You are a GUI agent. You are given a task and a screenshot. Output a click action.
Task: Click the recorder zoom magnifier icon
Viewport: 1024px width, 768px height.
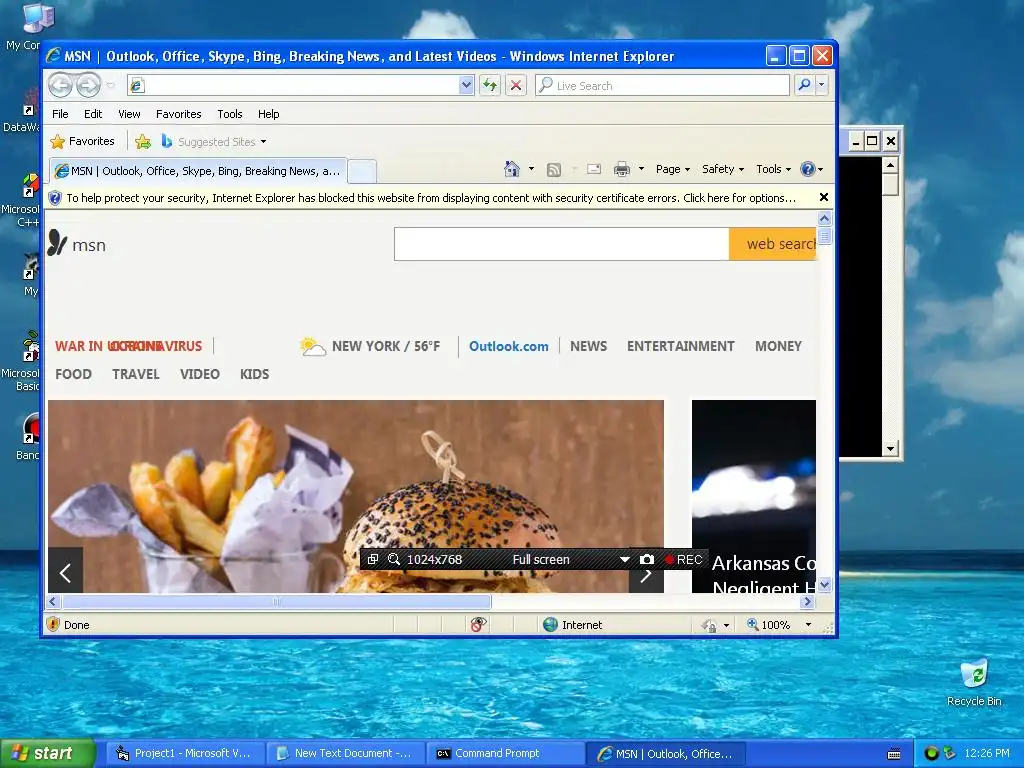tap(394, 560)
